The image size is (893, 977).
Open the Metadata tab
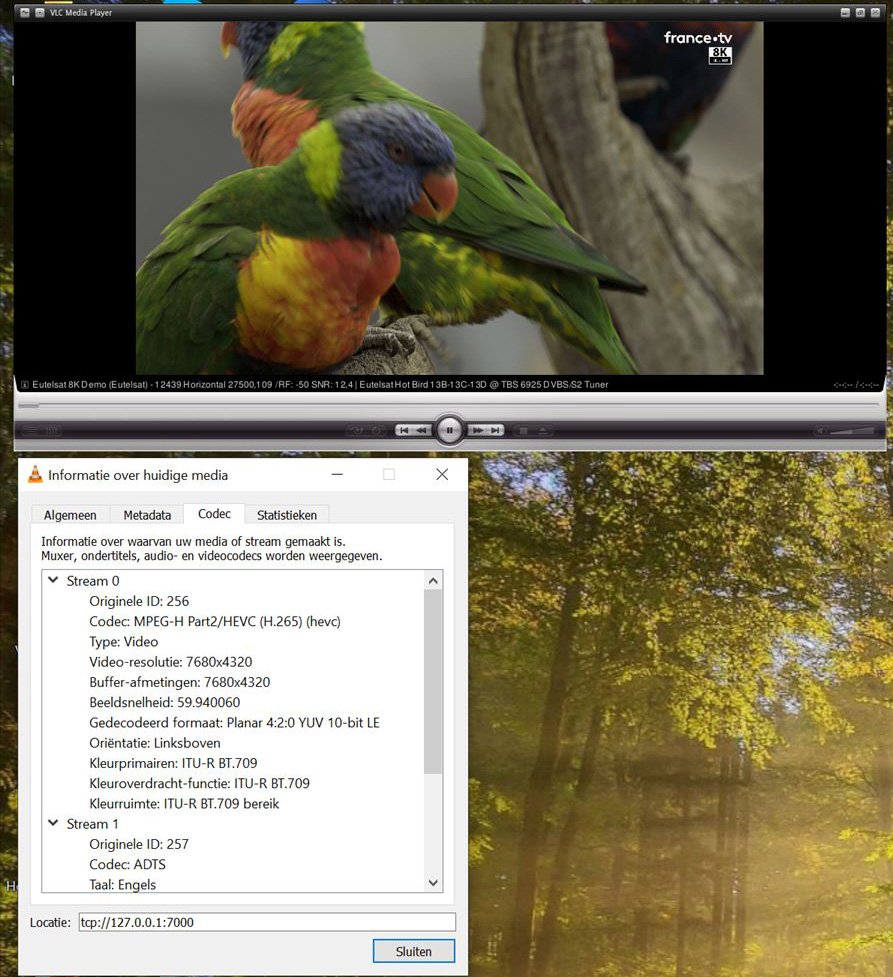[147, 515]
